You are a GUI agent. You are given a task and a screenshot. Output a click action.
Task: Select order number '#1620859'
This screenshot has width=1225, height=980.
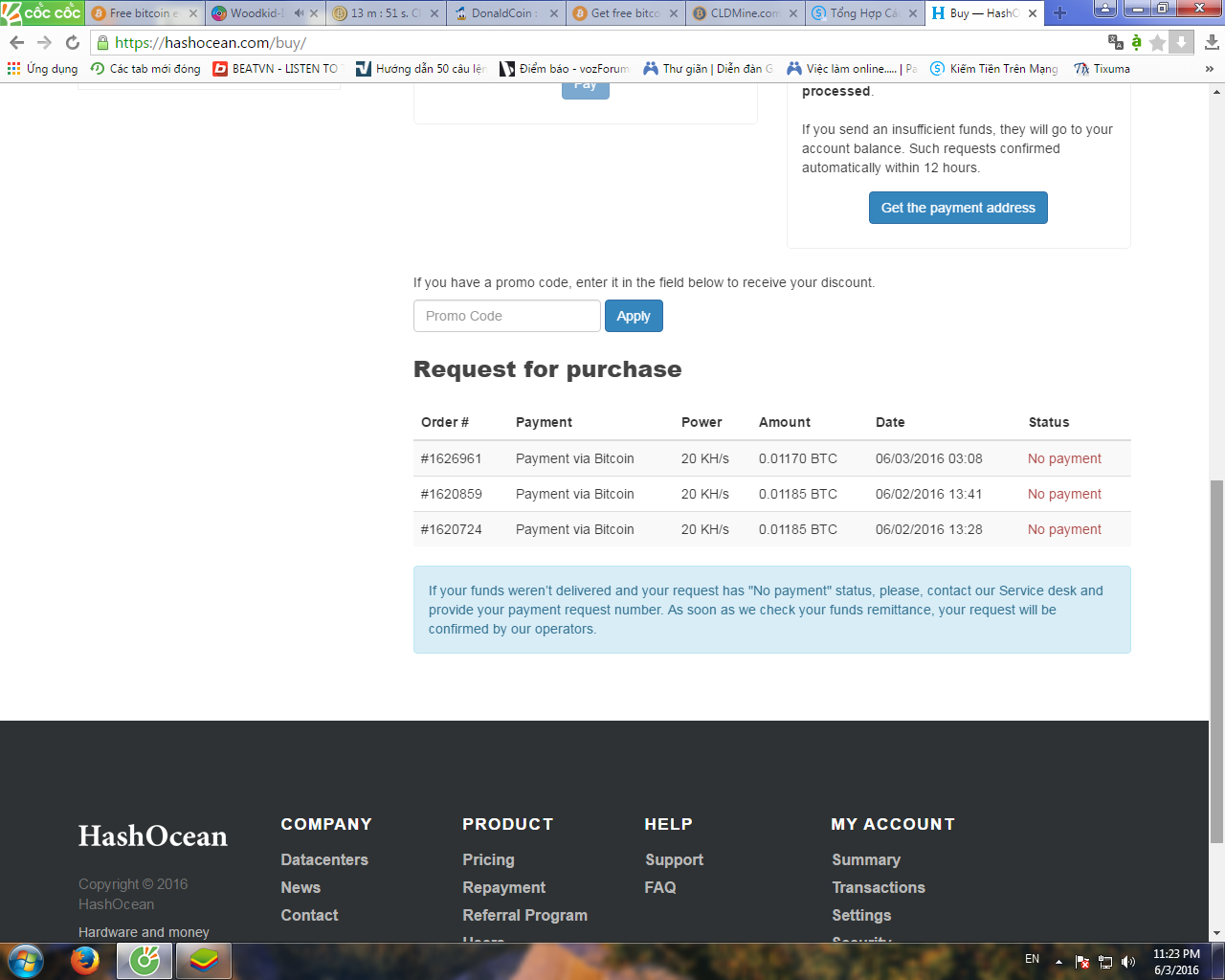tap(452, 494)
